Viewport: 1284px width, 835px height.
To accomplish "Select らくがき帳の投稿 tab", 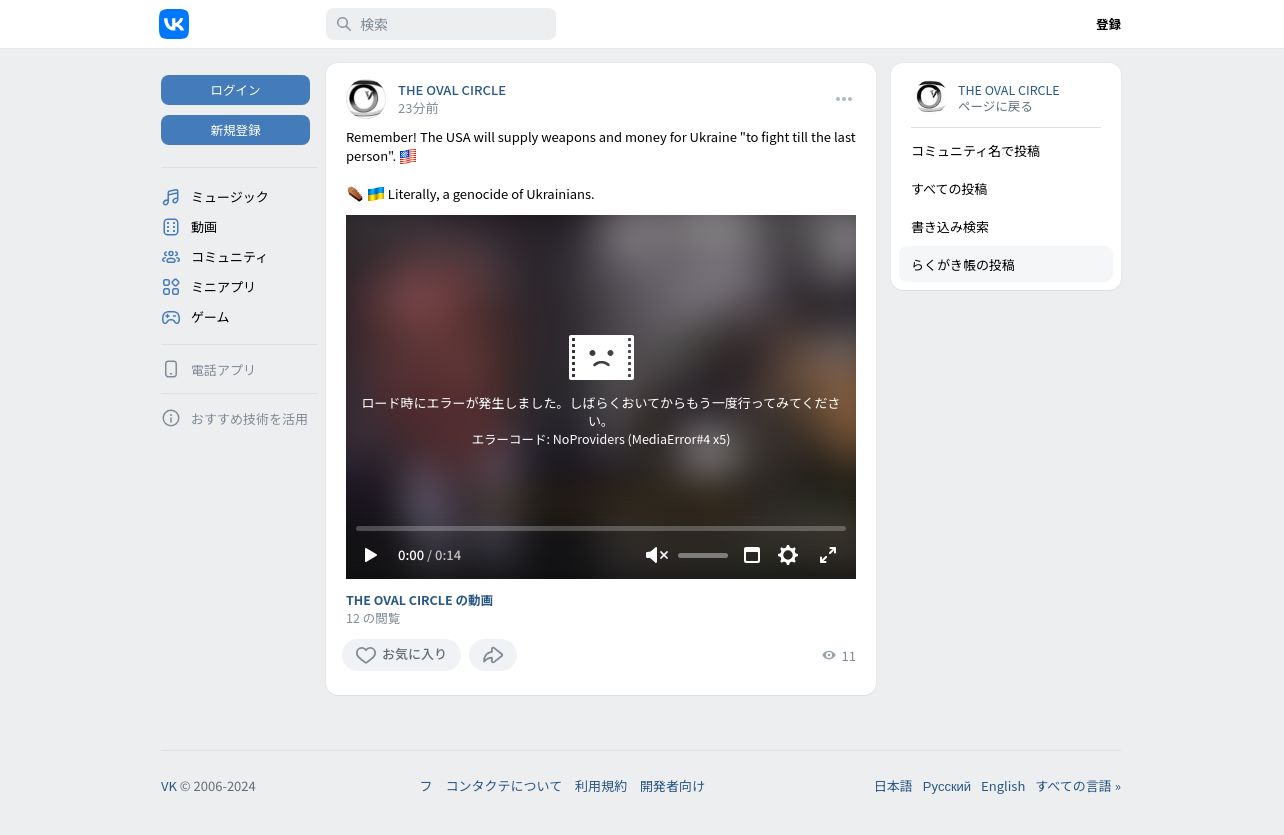I will tap(1006, 265).
